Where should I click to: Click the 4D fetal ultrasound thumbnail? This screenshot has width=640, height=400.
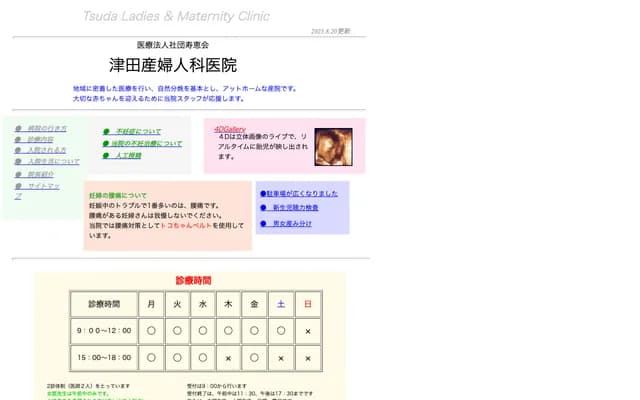pos(333,147)
